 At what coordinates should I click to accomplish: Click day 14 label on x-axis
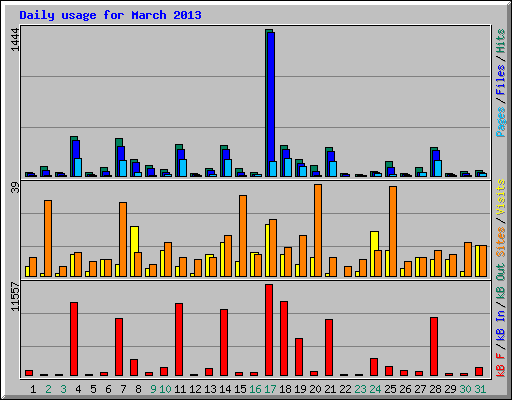(x=225, y=389)
